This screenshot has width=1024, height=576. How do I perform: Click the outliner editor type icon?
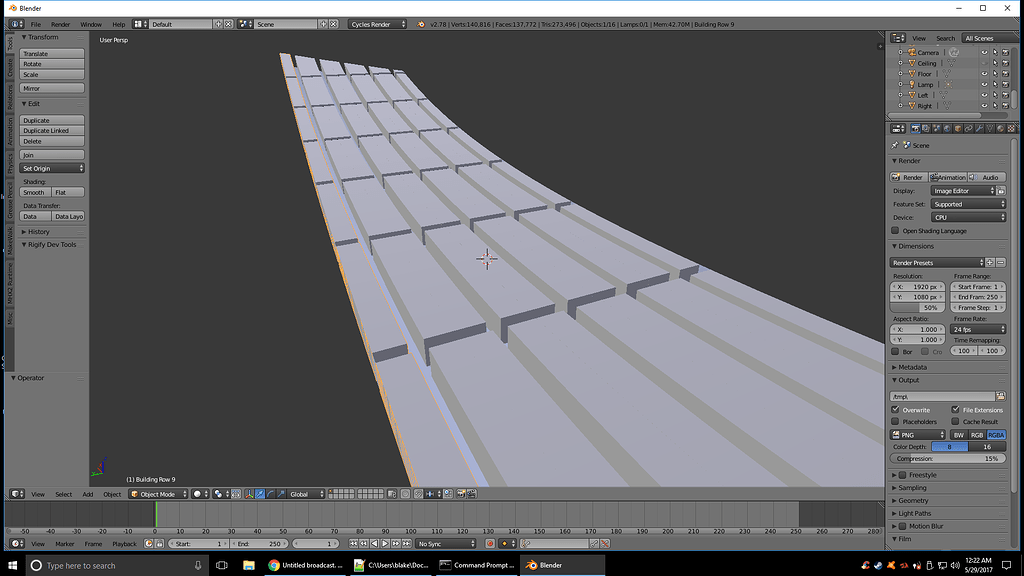click(x=896, y=38)
